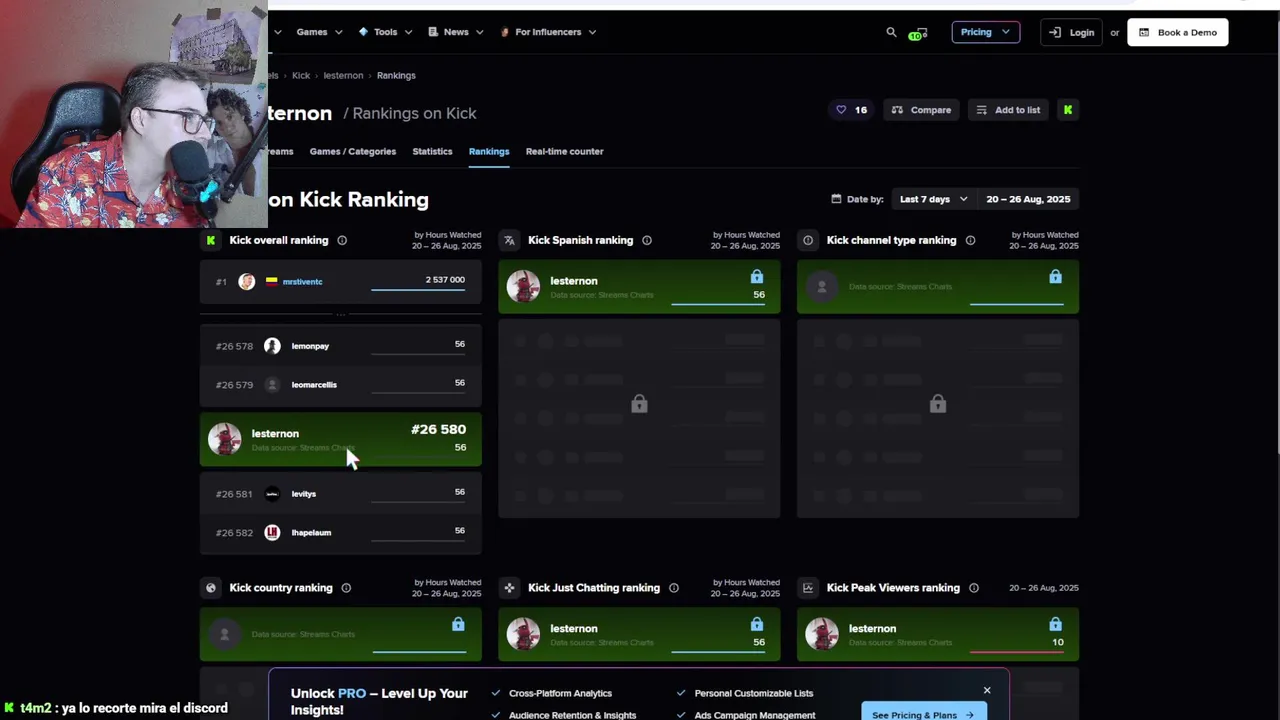This screenshot has height=720, width=1280.
Task: Switch to the Statistics tab
Action: click(x=432, y=151)
